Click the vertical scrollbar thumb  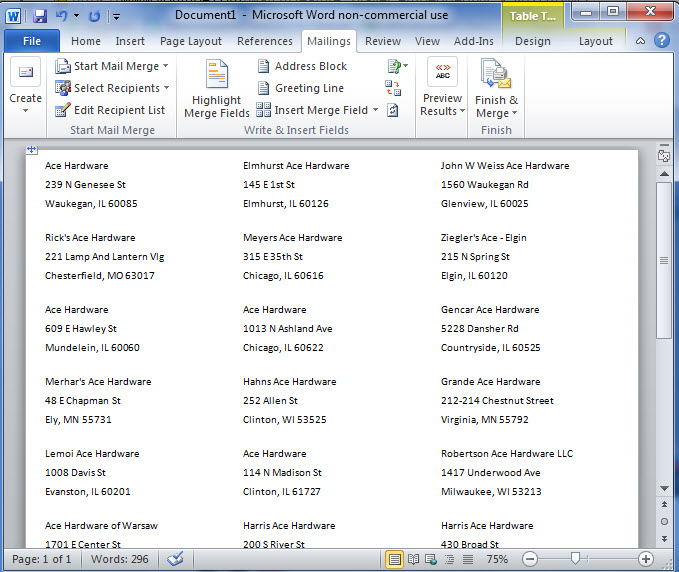point(664,260)
